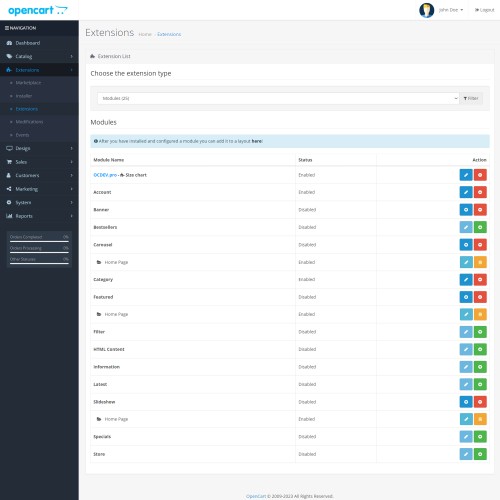The height and width of the screenshot is (500, 500).
Task: Edit the OCDEV.pro Size chart module
Action: [466, 175]
